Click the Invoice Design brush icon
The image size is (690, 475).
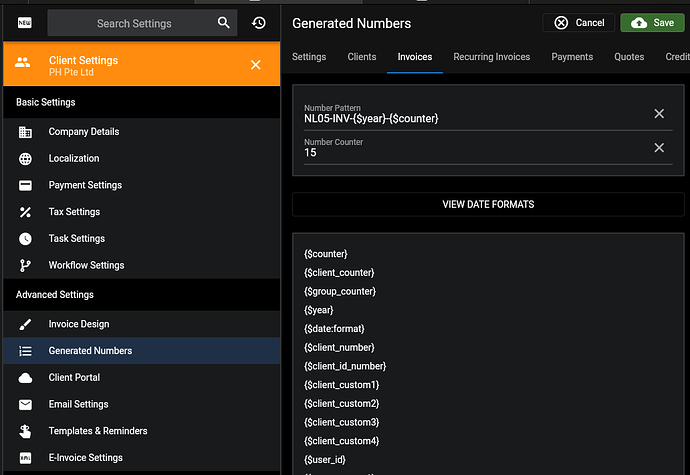pyautogui.click(x=25, y=324)
